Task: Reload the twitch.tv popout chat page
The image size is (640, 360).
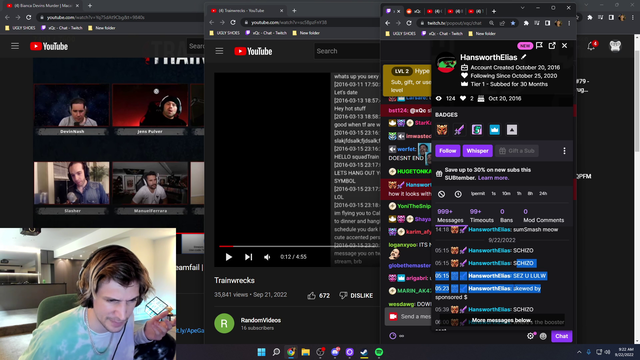Action: [x=409, y=23]
